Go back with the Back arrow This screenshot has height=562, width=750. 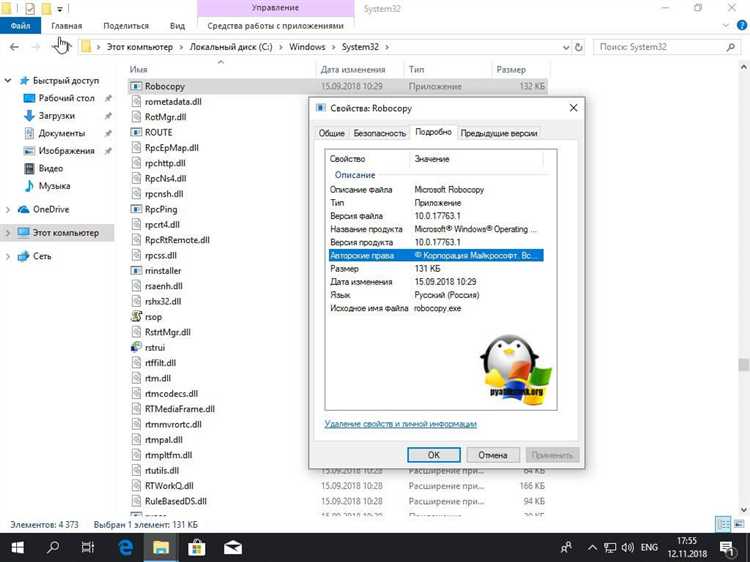(x=14, y=47)
